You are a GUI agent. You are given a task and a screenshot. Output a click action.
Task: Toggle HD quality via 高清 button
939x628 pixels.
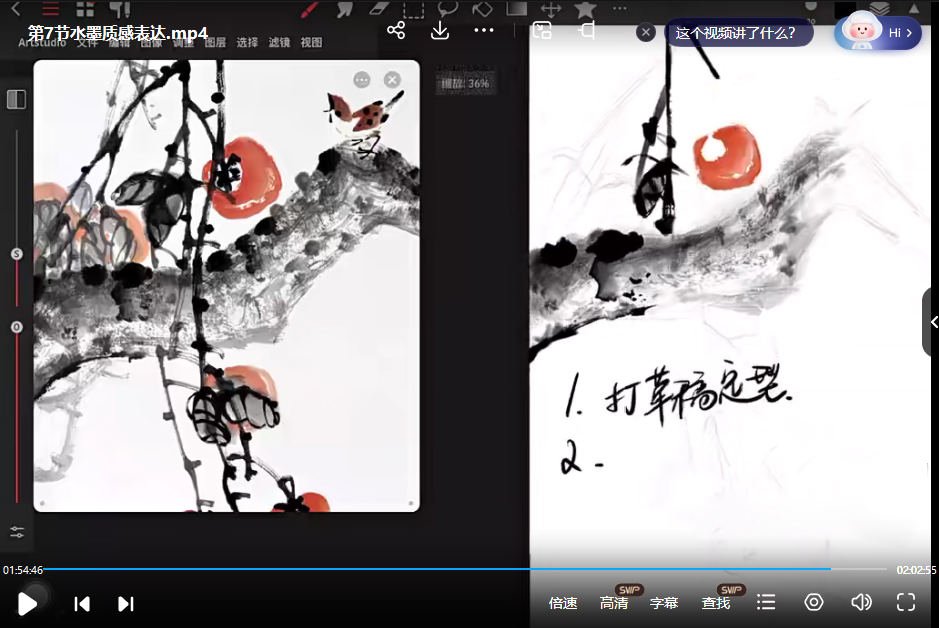pyautogui.click(x=613, y=602)
